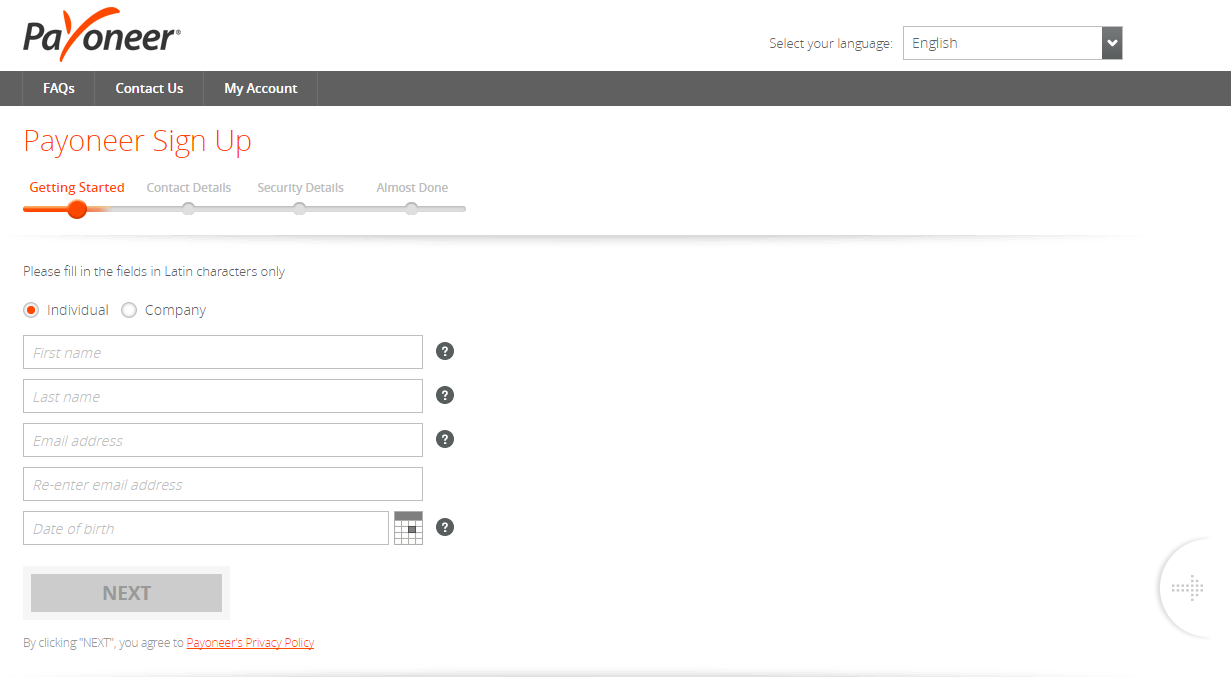This screenshot has height=677, width=1231.
Task: Click the Security Details step label
Action: [300, 187]
